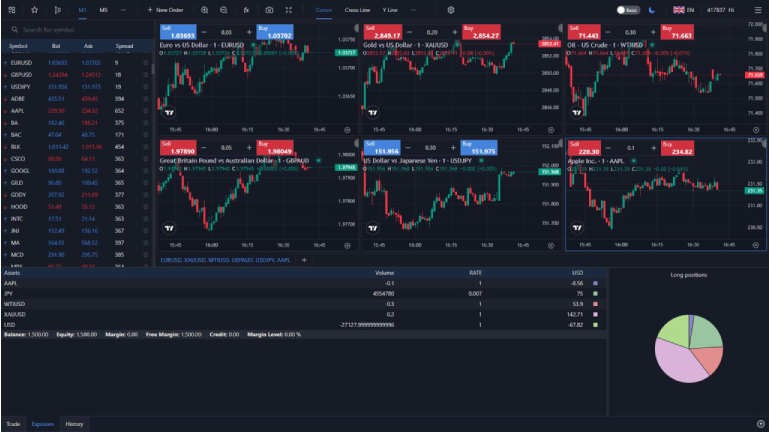The height and width of the screenshot is (432, 769).
Task: Sort watchlist by Spread column
Action: (x=124, y=46)
